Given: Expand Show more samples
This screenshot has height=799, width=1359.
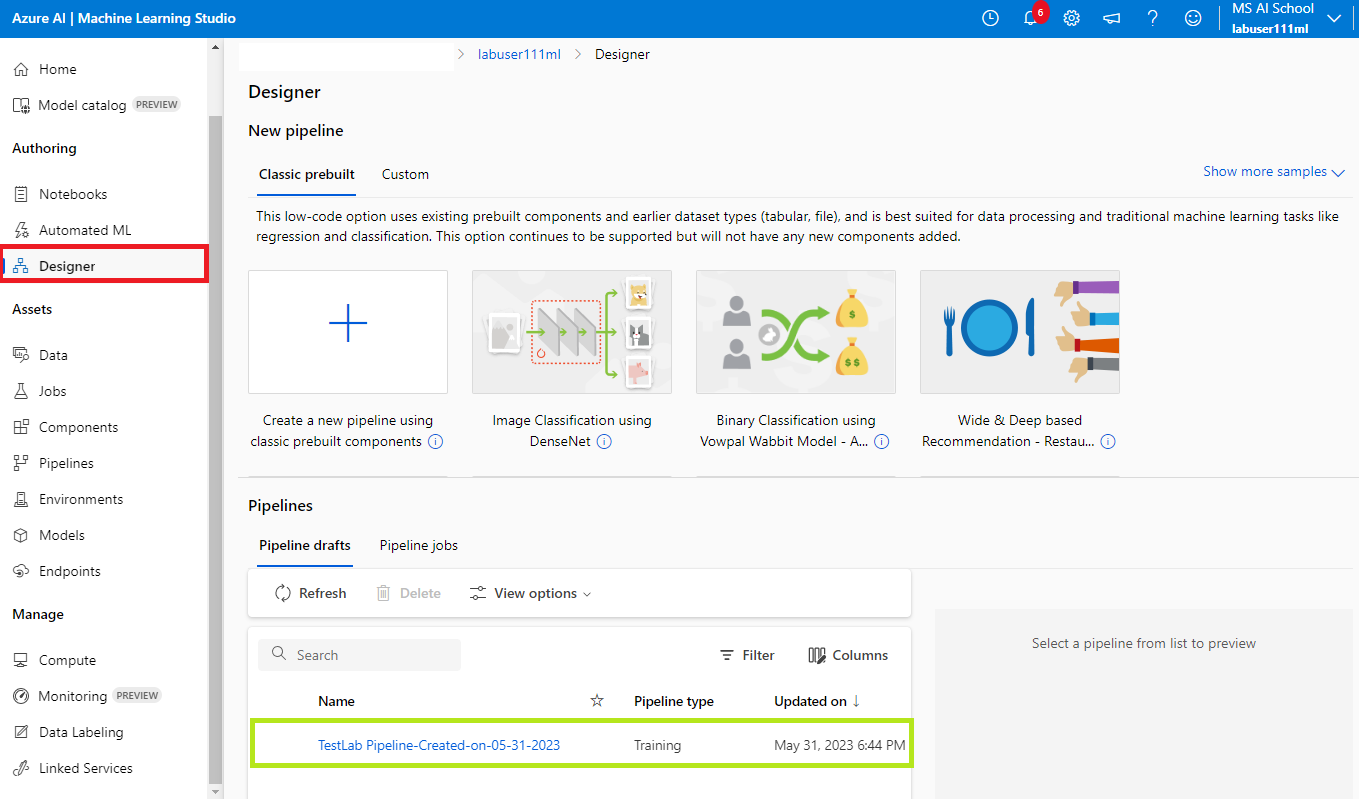Looking at the screenshot, I should click(1273, 172).
